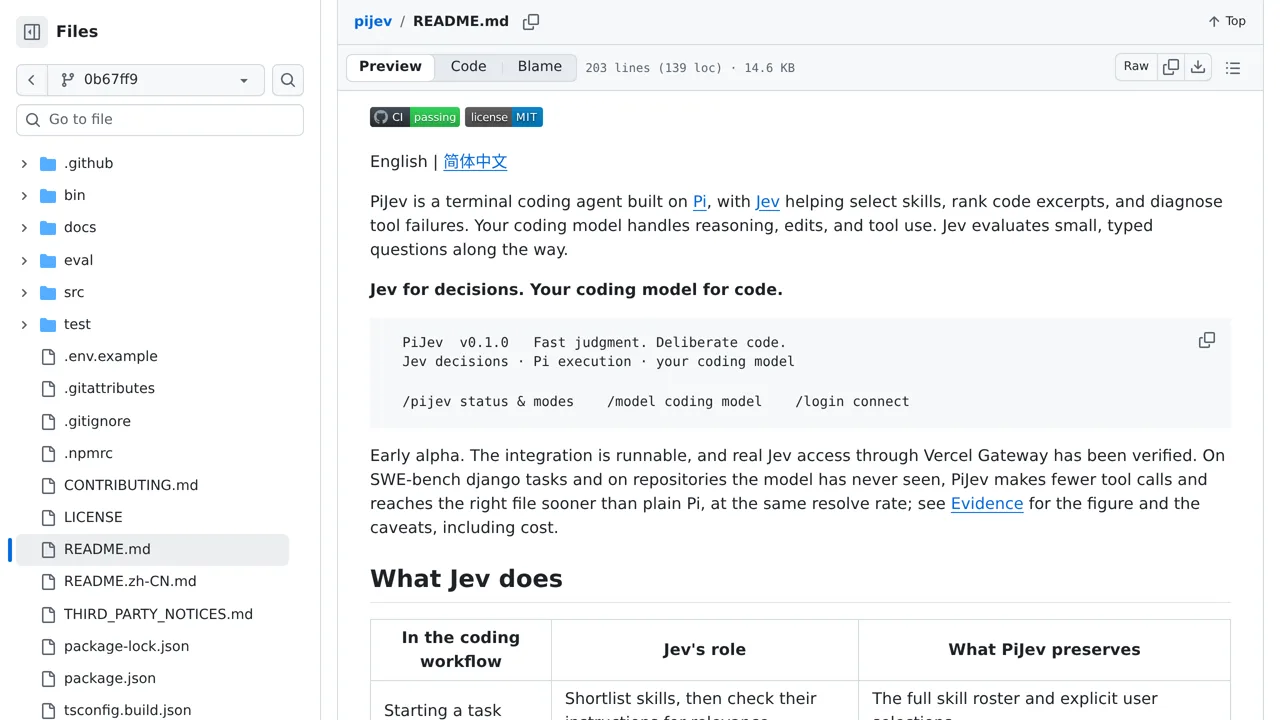Switch to the Preview tab
1280x720 pixels.
390,67
